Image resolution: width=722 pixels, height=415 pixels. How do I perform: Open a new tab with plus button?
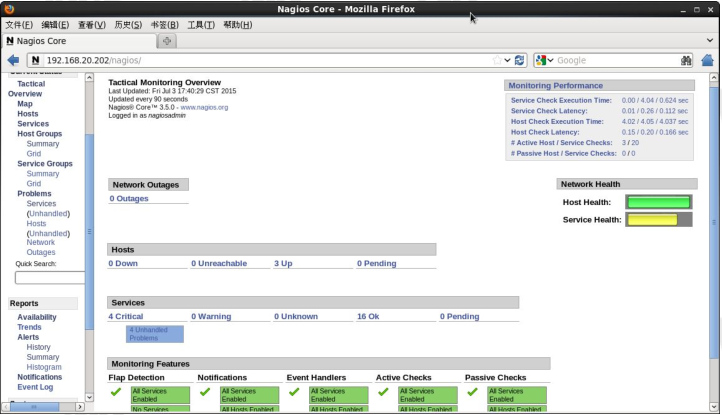pyautogui.click(x=167, y=41)
